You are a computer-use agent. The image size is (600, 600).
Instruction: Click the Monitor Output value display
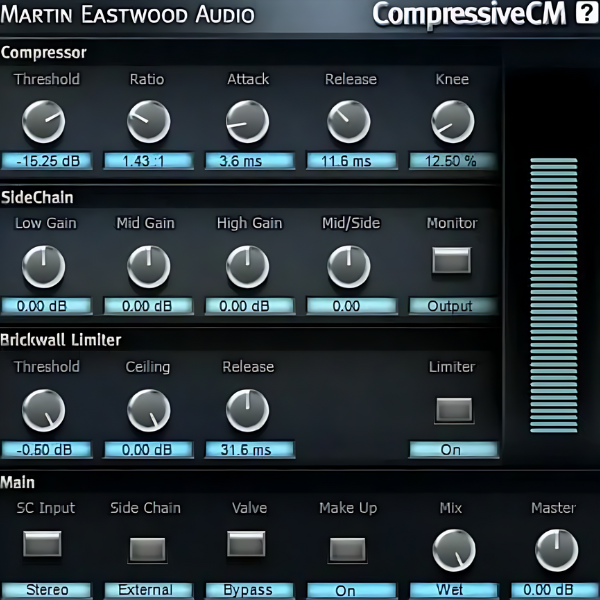453,306
